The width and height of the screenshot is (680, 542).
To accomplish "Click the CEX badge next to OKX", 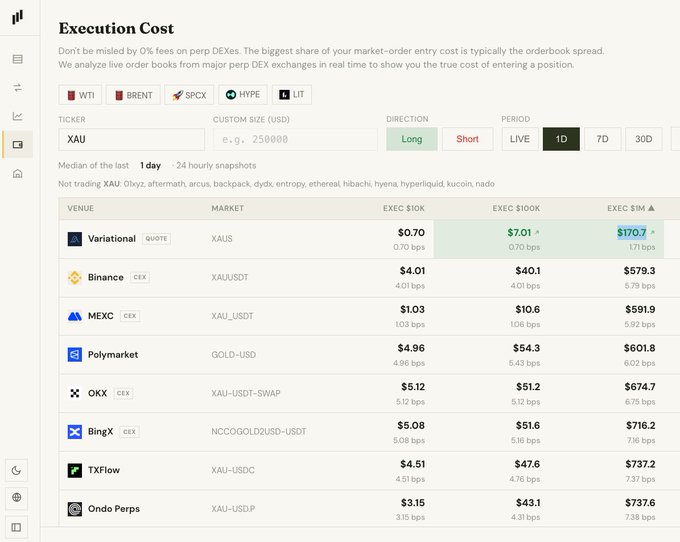I will pyautogui.click(x=123, y=393).
